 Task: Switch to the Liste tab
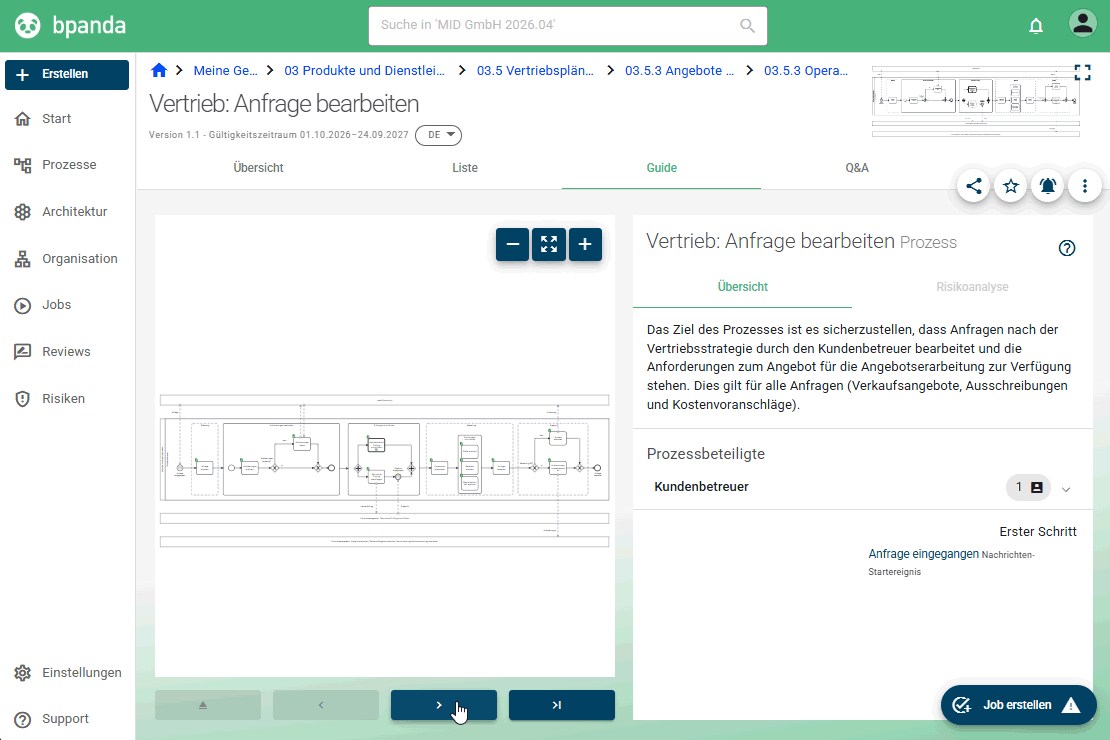[x=465, y=168]
